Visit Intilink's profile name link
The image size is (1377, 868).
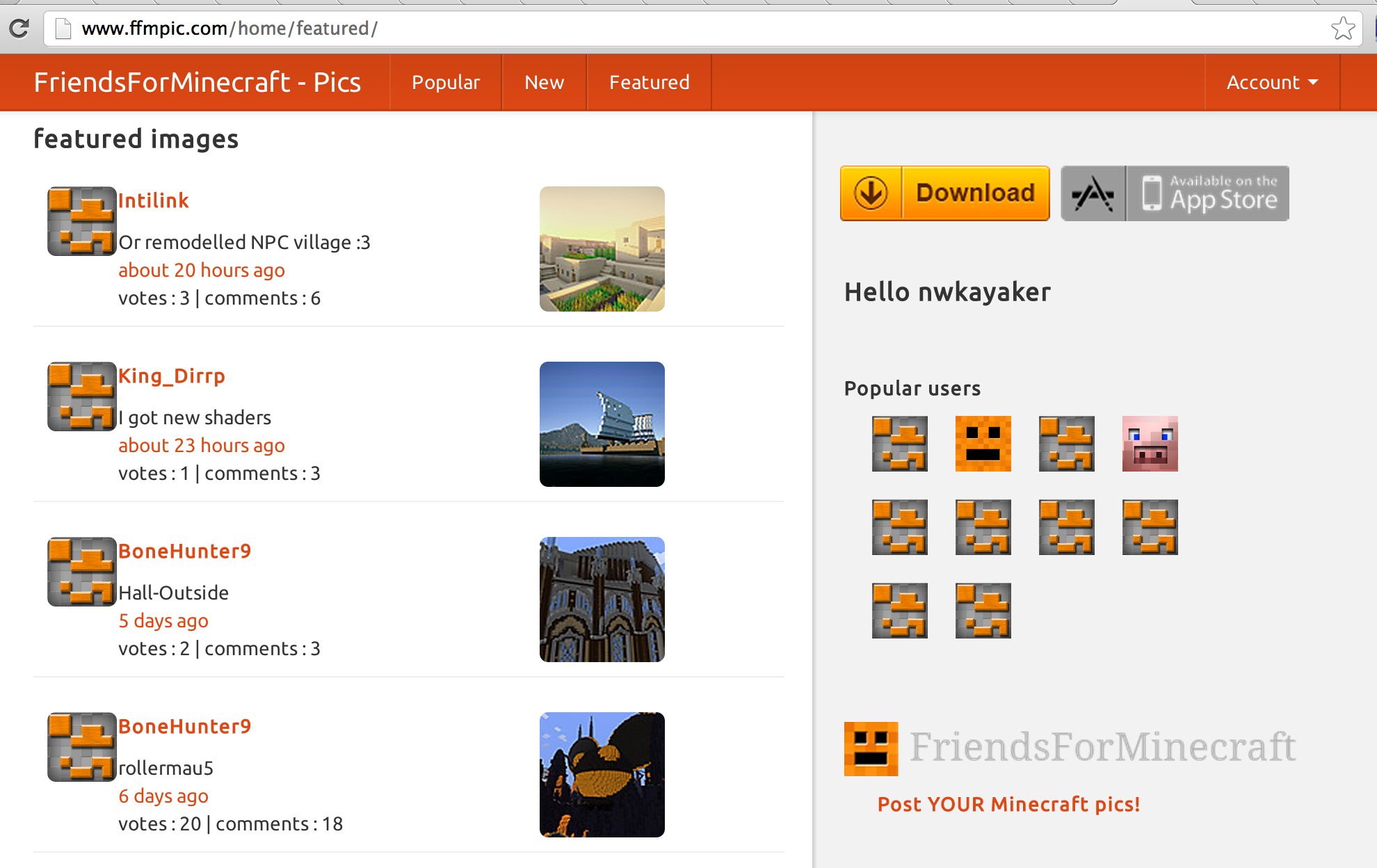[x=154, y=200]
